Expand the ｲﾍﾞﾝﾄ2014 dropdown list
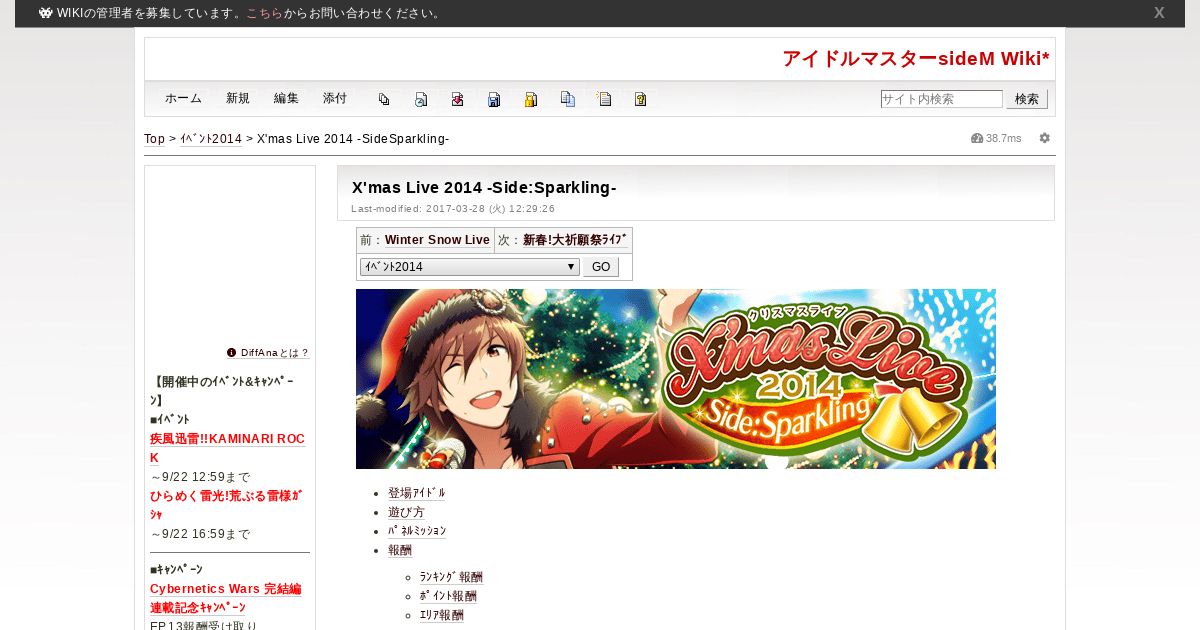The image size is (1200, 630). pyautogui.click(x=470, y=267)
